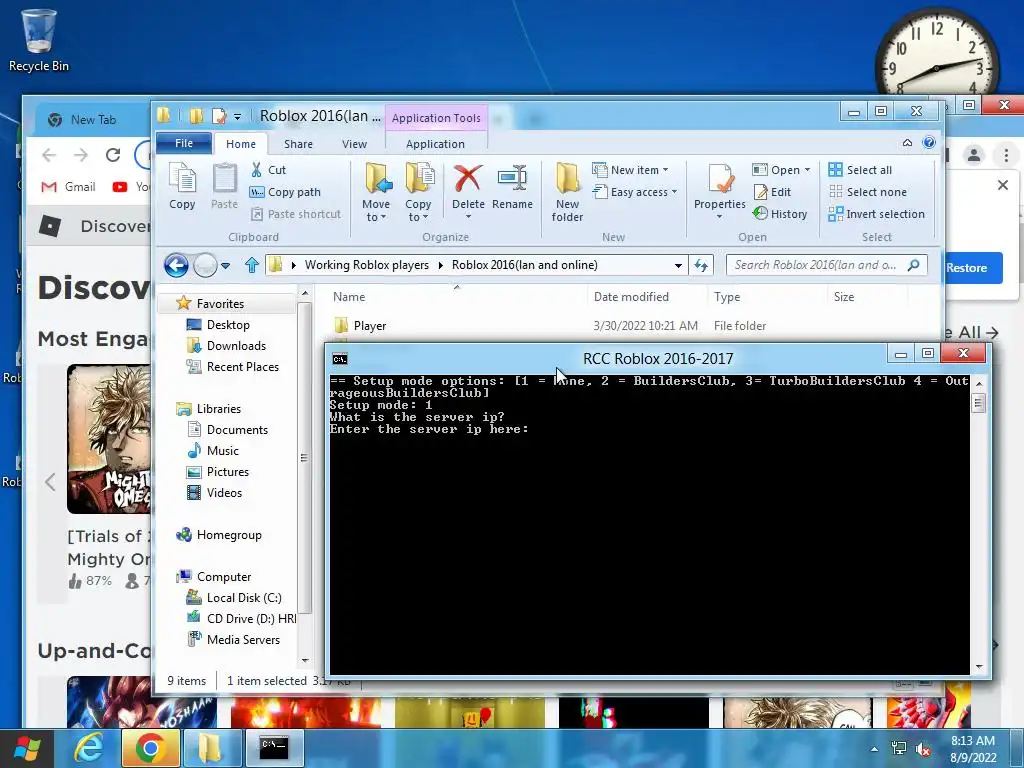
Task: Open Chrome profile avatar
Action: 974,155
